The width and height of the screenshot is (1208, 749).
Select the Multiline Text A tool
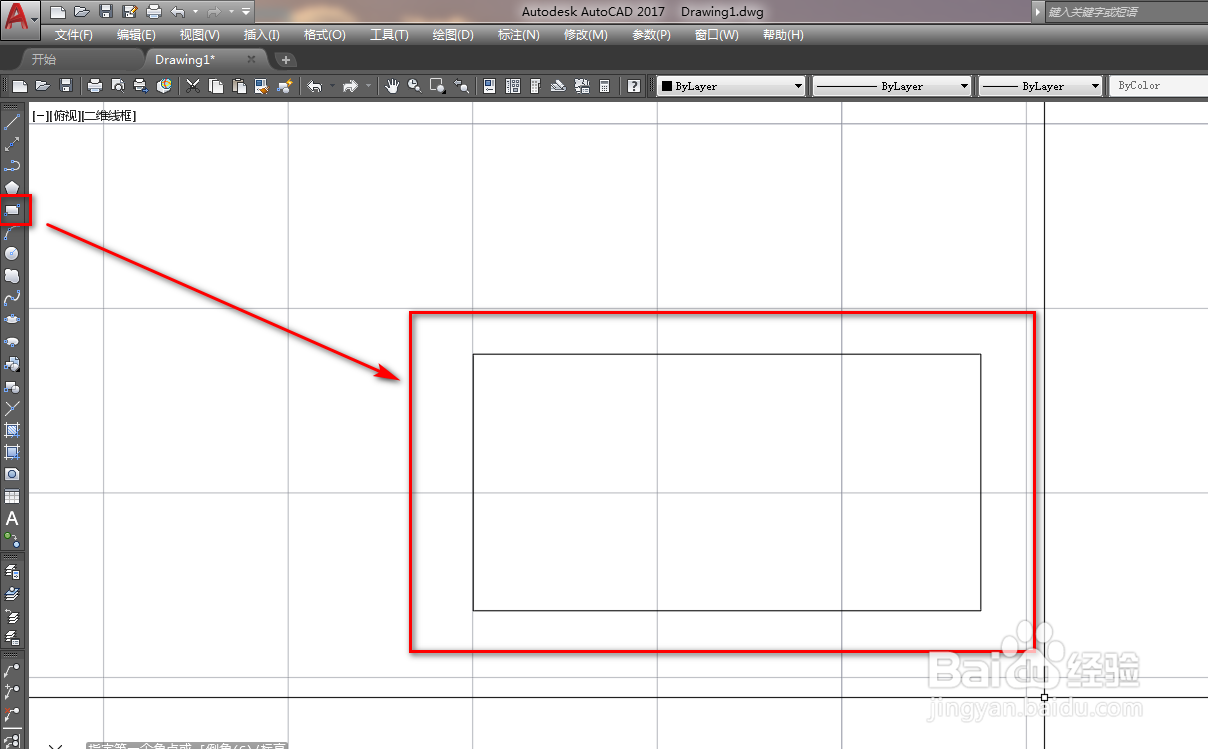pyautogui.click(x=12, y=519)
